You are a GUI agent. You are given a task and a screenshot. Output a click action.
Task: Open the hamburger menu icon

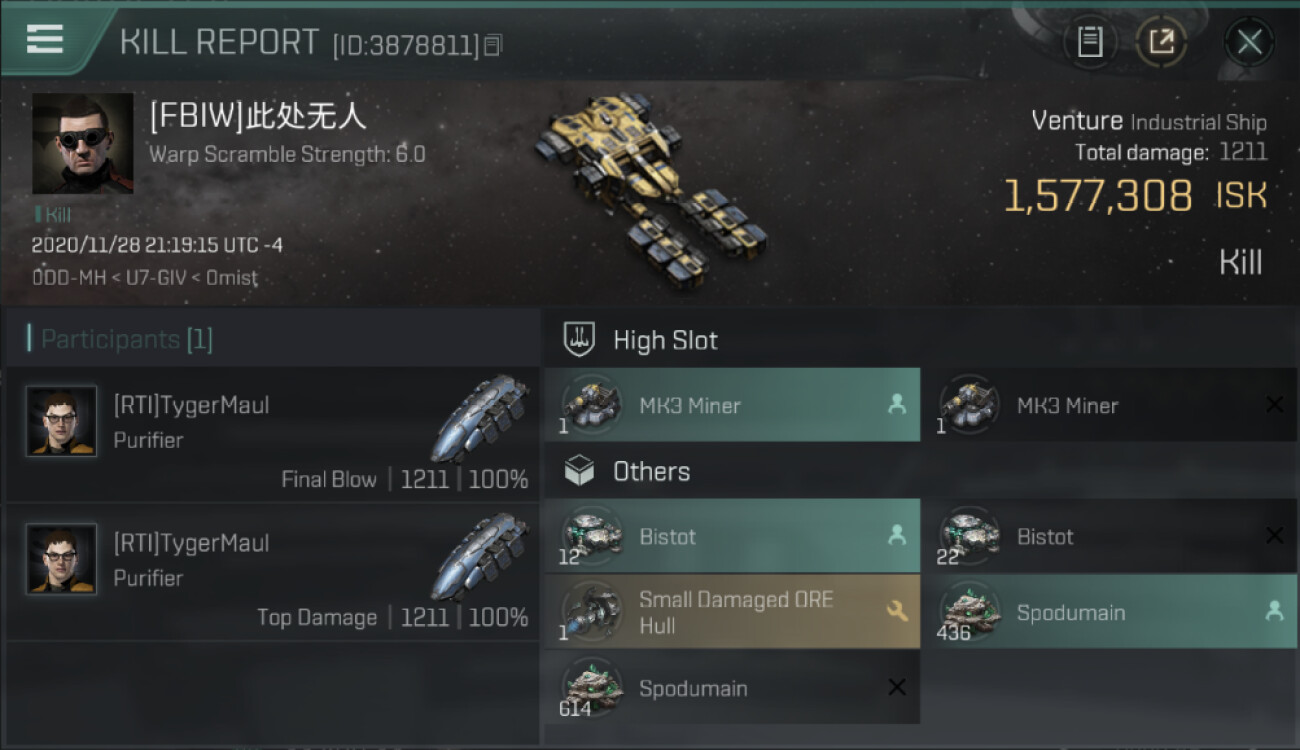click(45, 39)
